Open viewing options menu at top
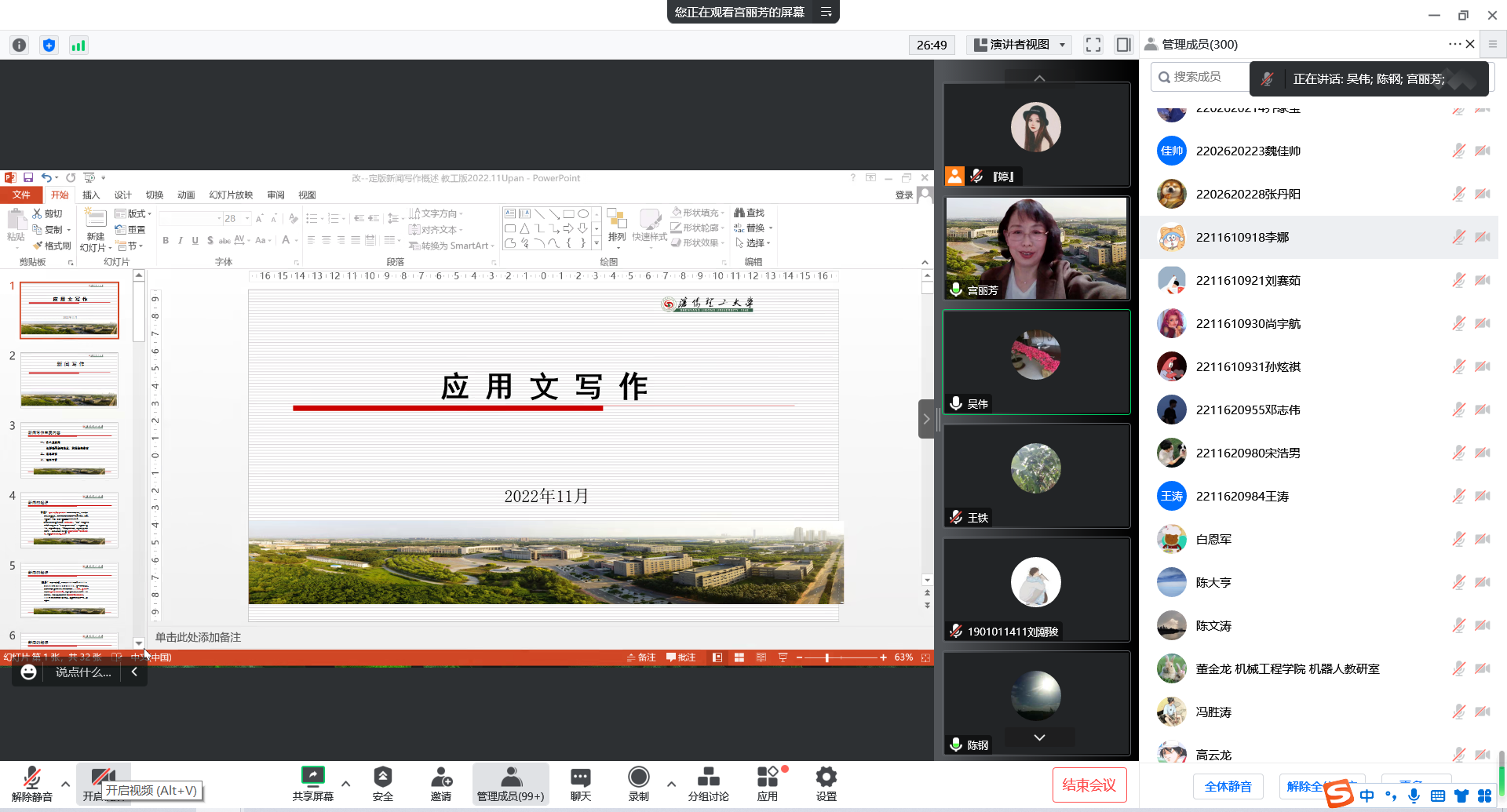 (826, 12)
